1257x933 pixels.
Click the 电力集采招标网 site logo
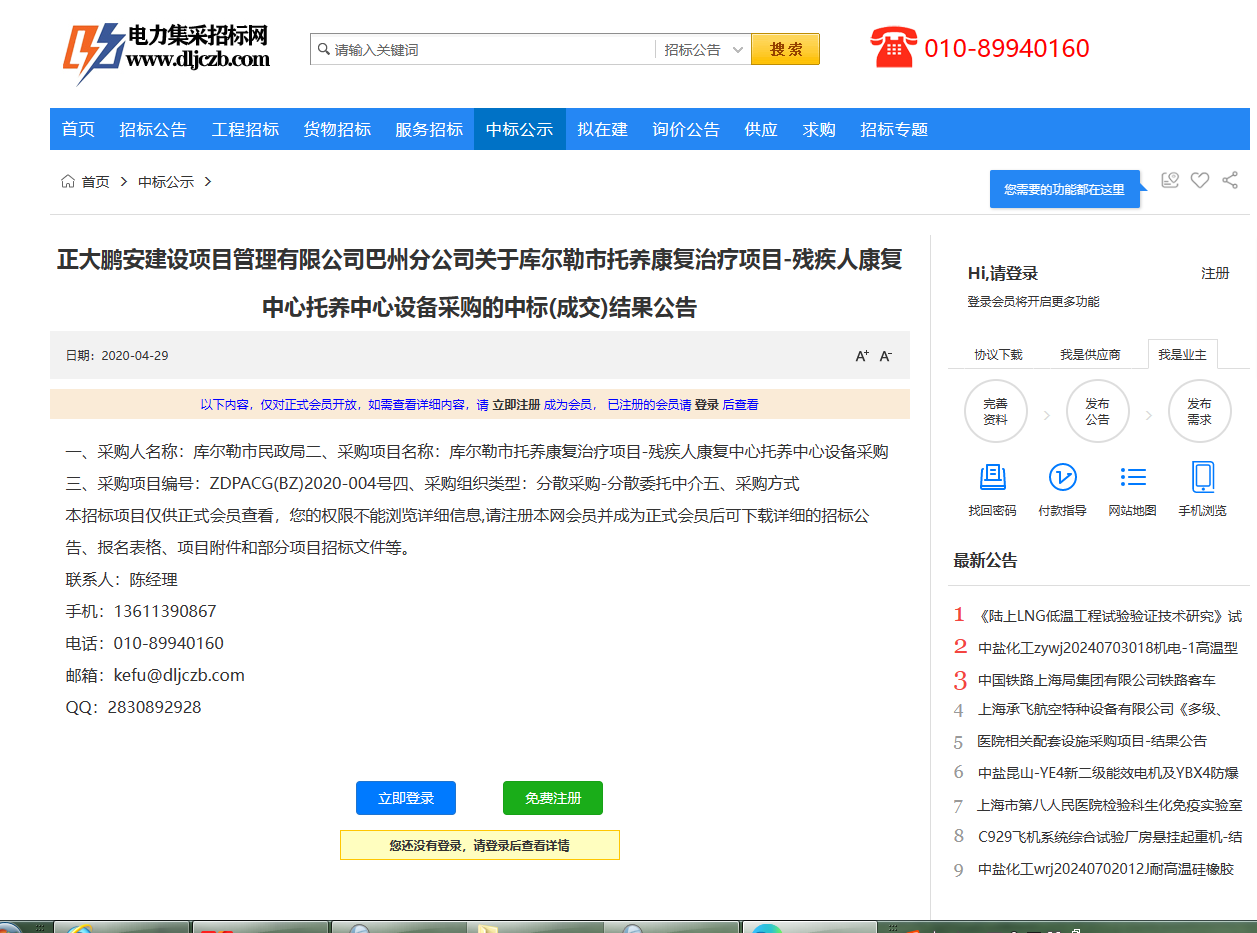click(x=167, y=48)
